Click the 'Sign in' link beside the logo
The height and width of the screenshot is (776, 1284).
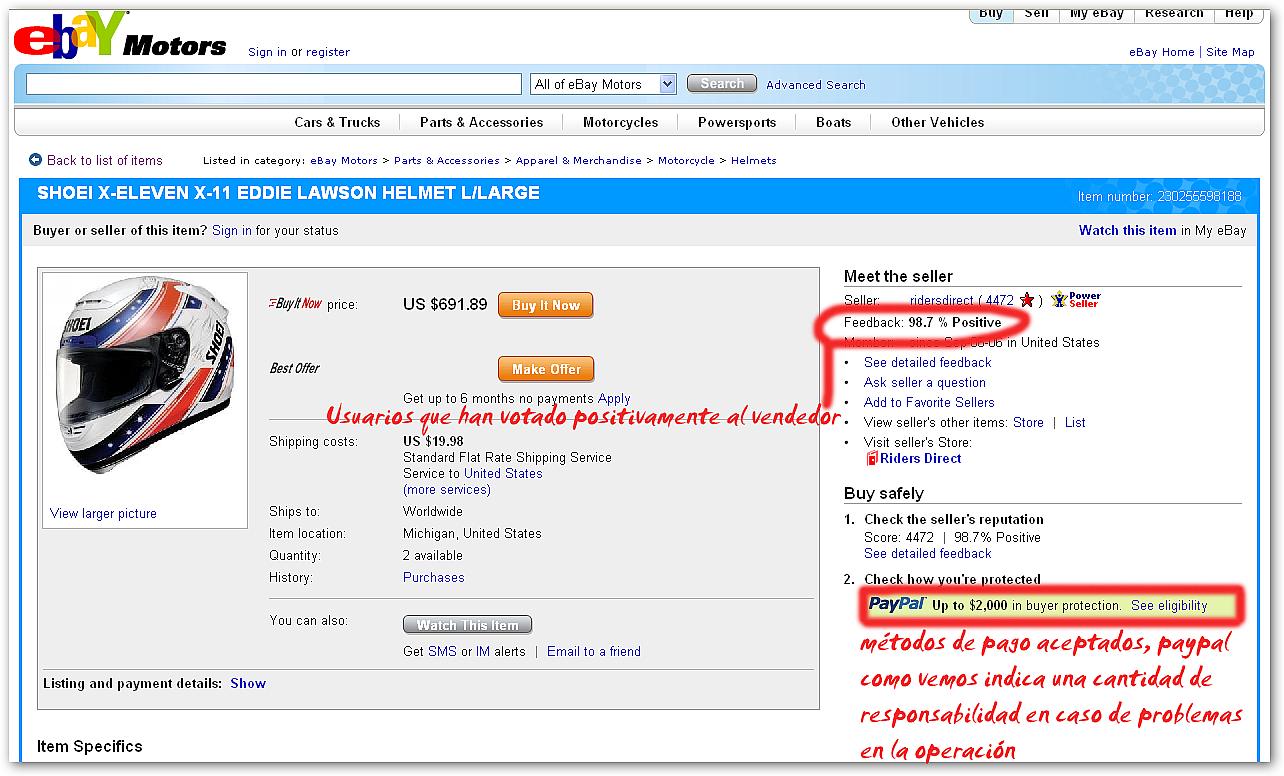click(x=267, y=52)
